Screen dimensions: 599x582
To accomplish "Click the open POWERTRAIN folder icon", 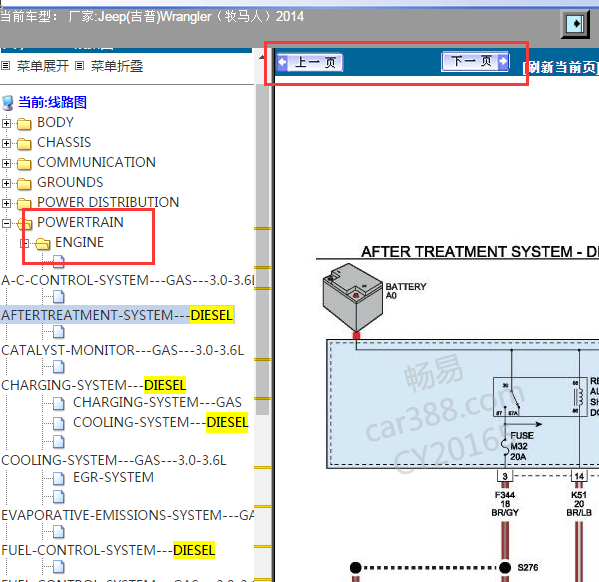I will (25, 223).
